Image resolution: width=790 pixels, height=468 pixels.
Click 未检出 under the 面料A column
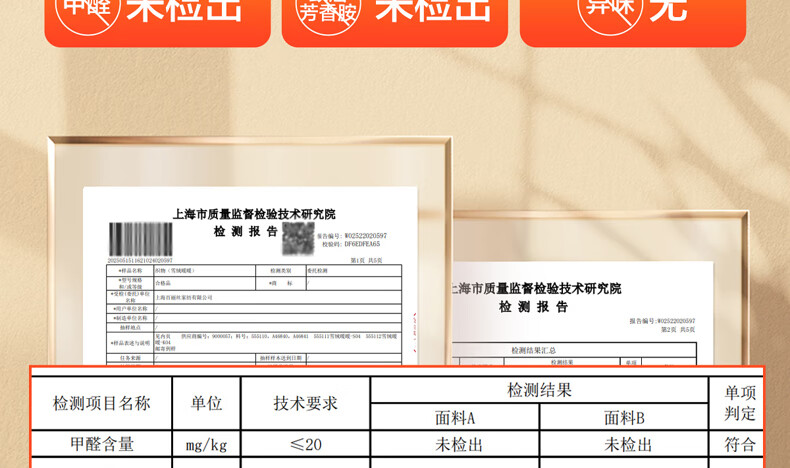[458, 445]
